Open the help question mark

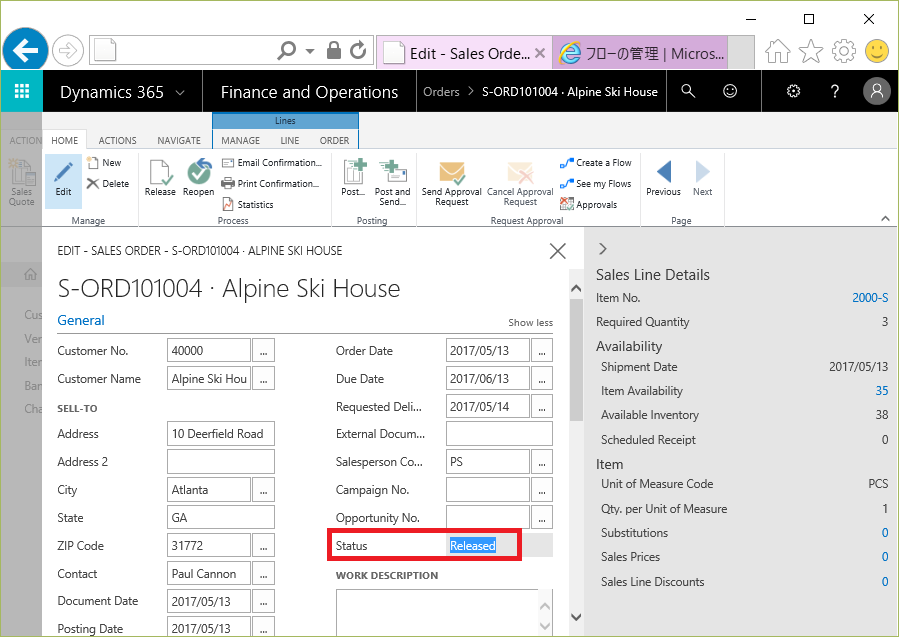[835, 91]
